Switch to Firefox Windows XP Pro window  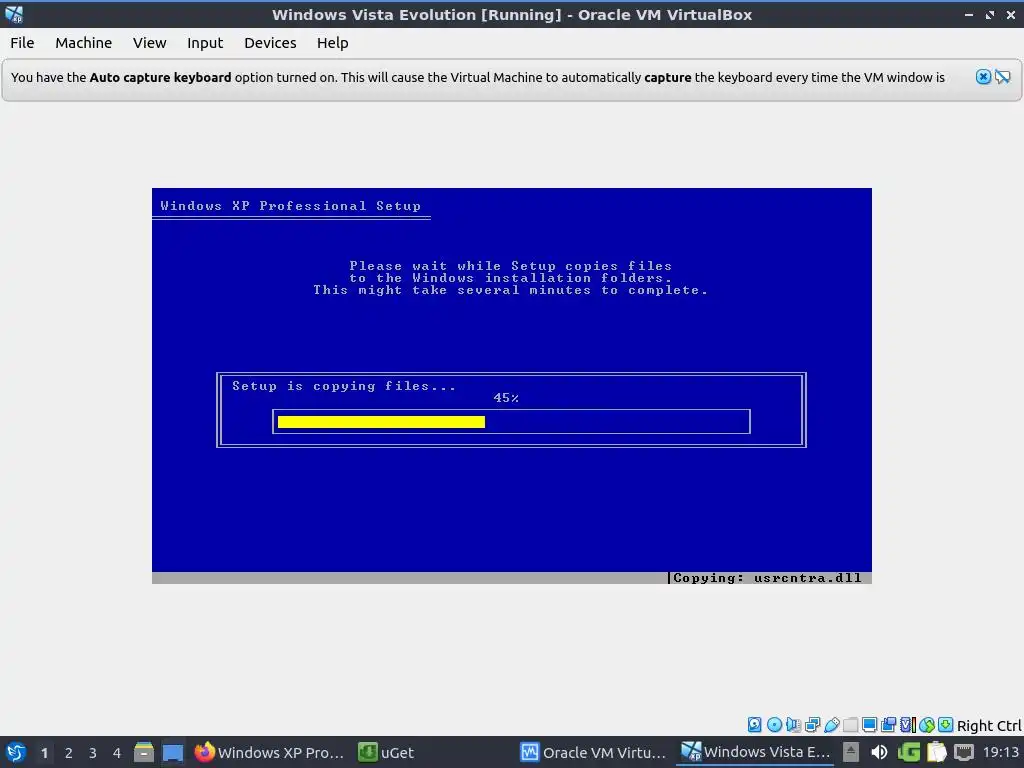coord(269,752)
